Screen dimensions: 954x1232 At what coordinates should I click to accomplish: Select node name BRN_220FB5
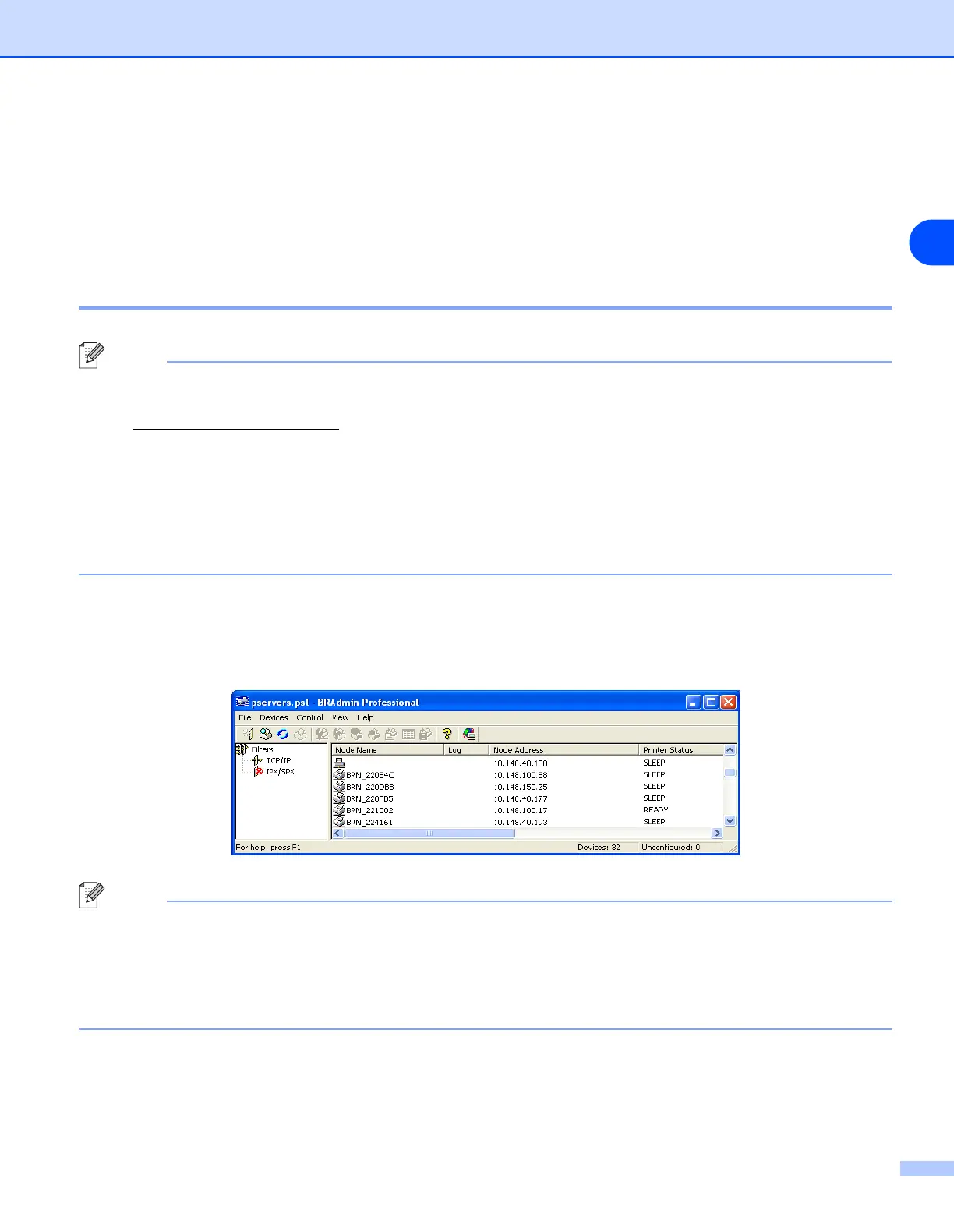(369, 798)
